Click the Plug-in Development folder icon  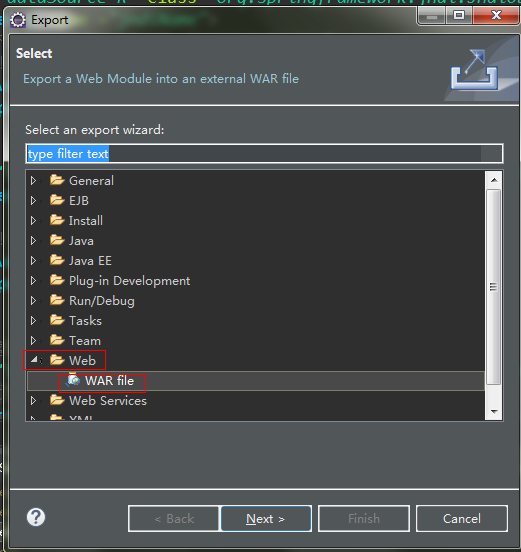pos(57,281)
